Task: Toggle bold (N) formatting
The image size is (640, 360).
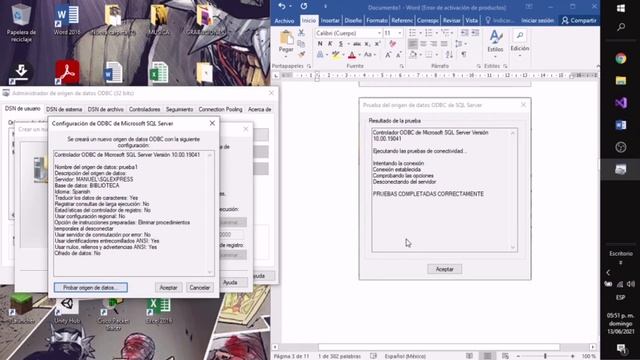Action: point(320,44)
